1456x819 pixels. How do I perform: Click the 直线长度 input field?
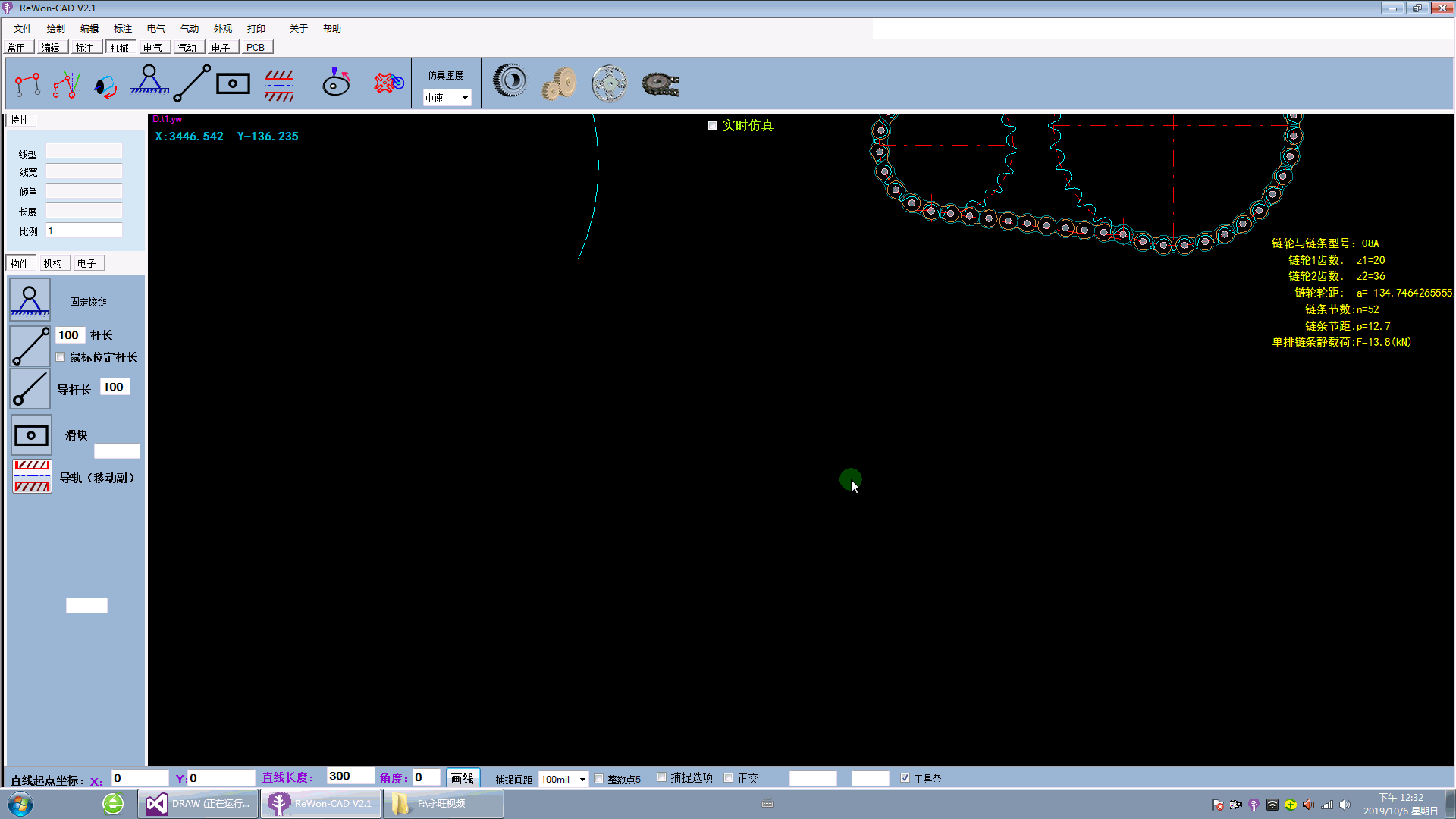[x=350, y=776]
